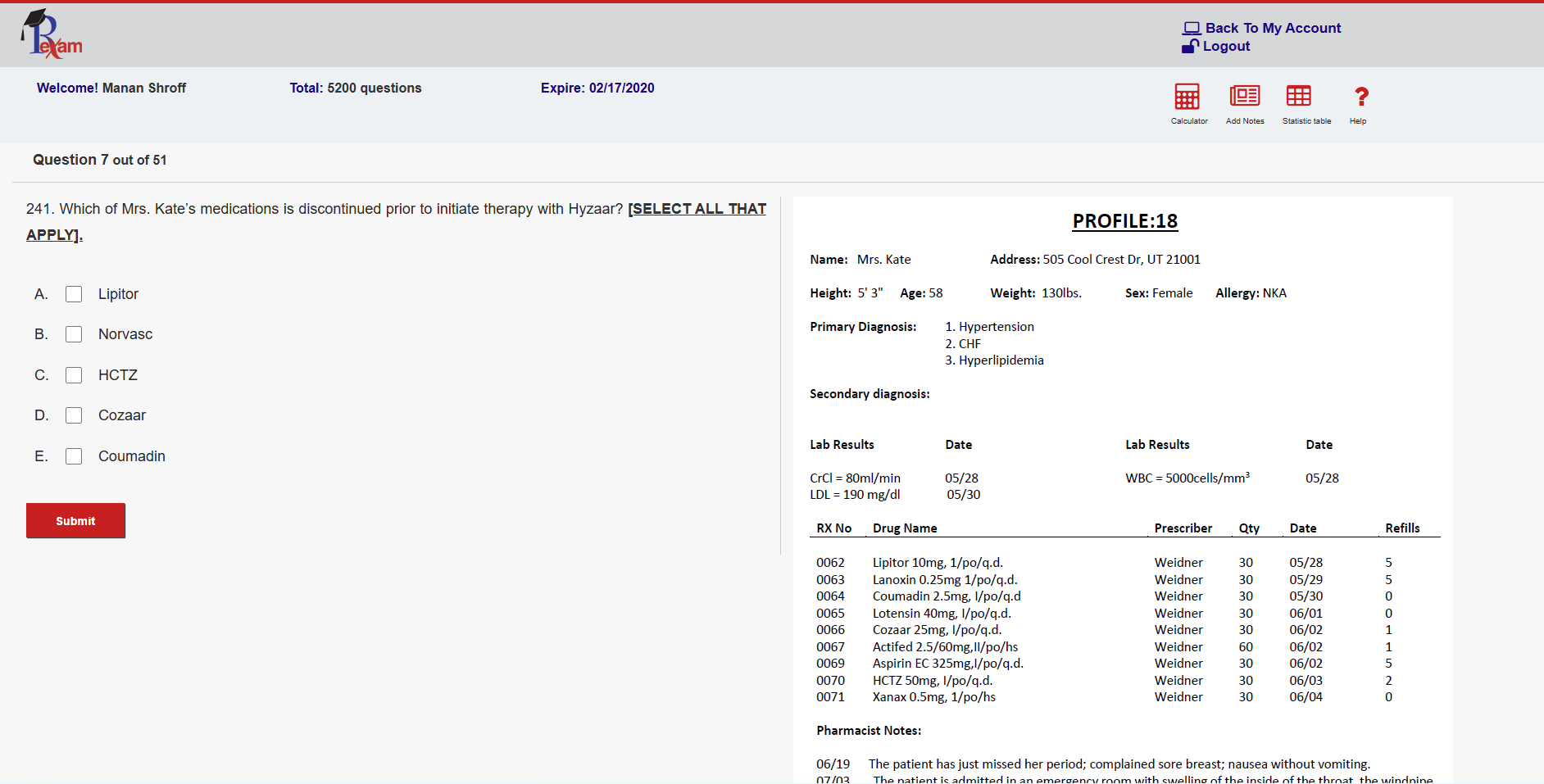Open the Statistic table icon
Image resolution: width=1544 pixels, height=784 pixels.
(x=1298, y=97)
